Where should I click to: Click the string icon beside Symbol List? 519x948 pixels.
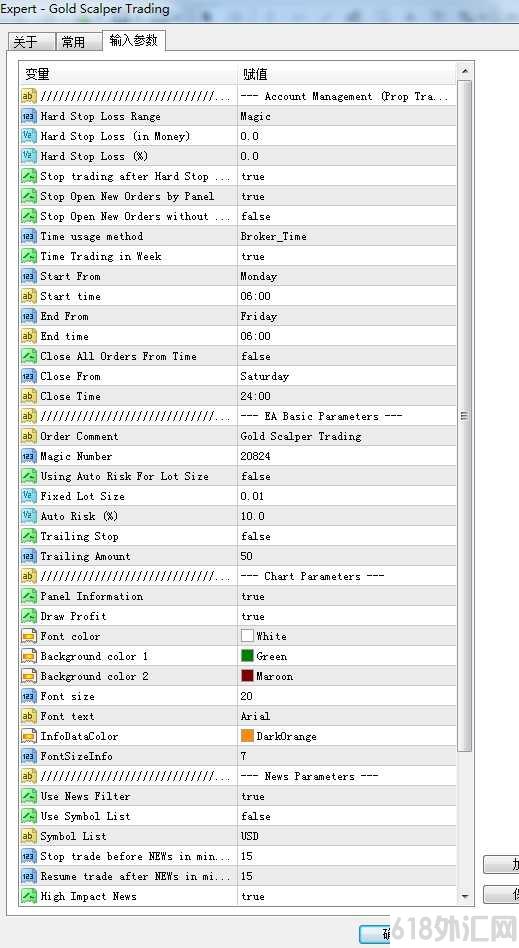pos(28,836)
